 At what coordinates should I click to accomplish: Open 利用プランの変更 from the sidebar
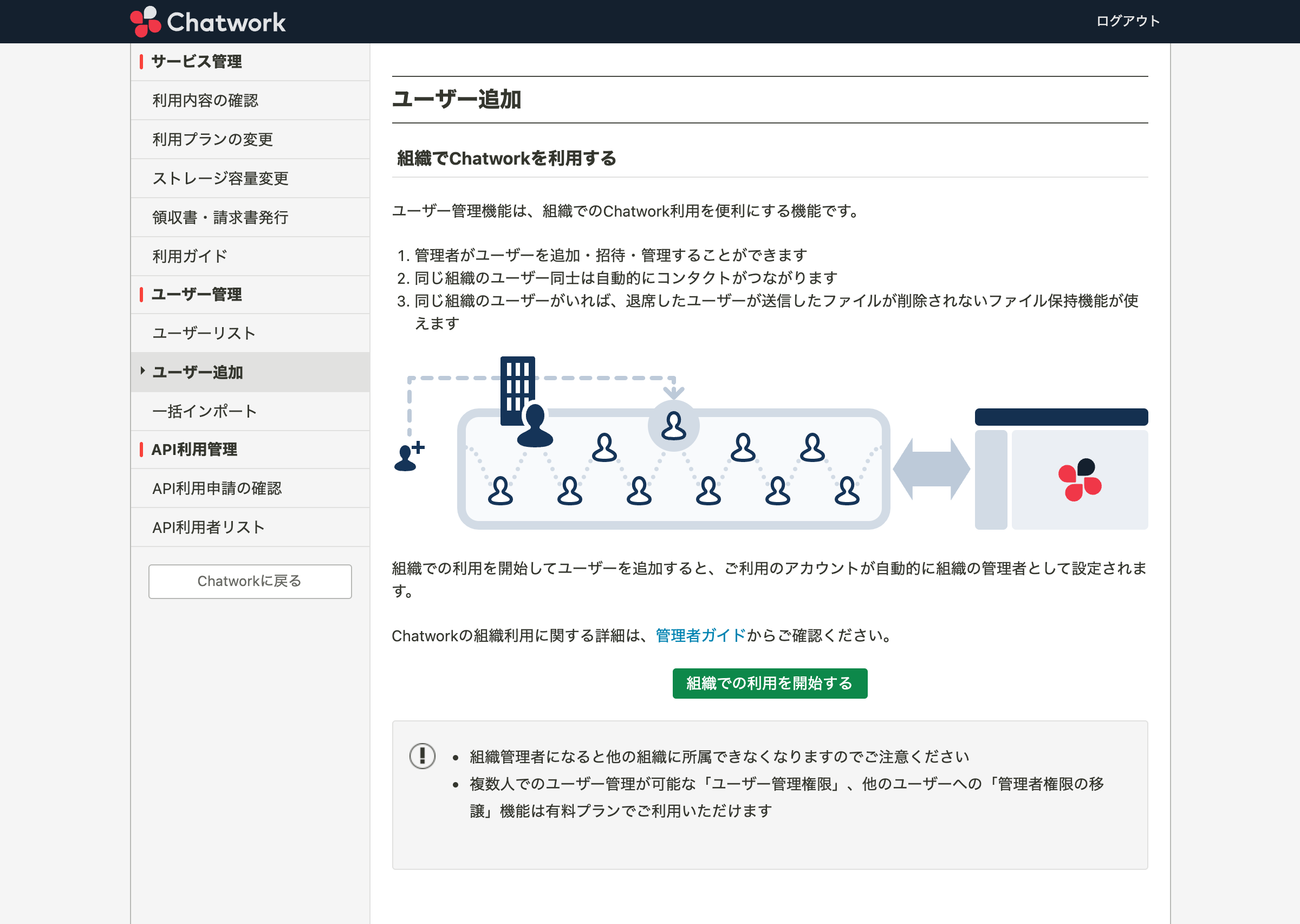click(x=212, y=139)
